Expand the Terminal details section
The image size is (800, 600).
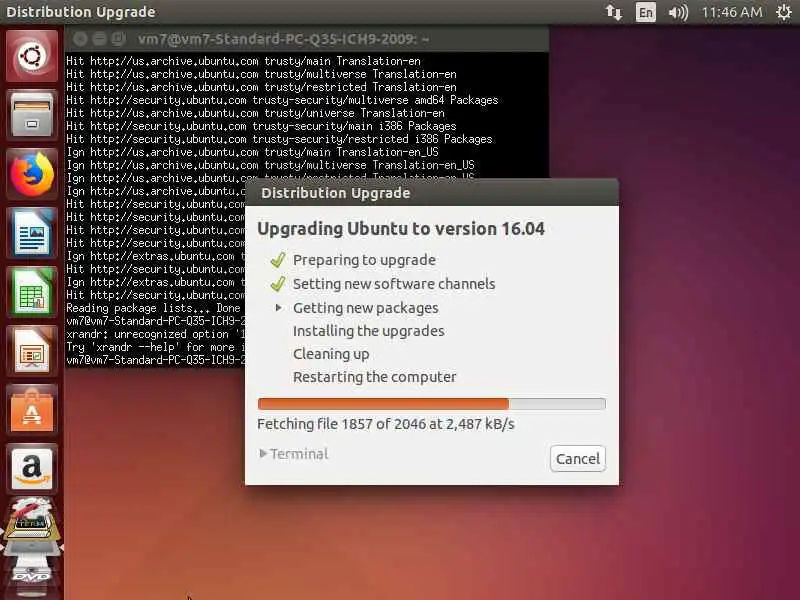point(294,454)
